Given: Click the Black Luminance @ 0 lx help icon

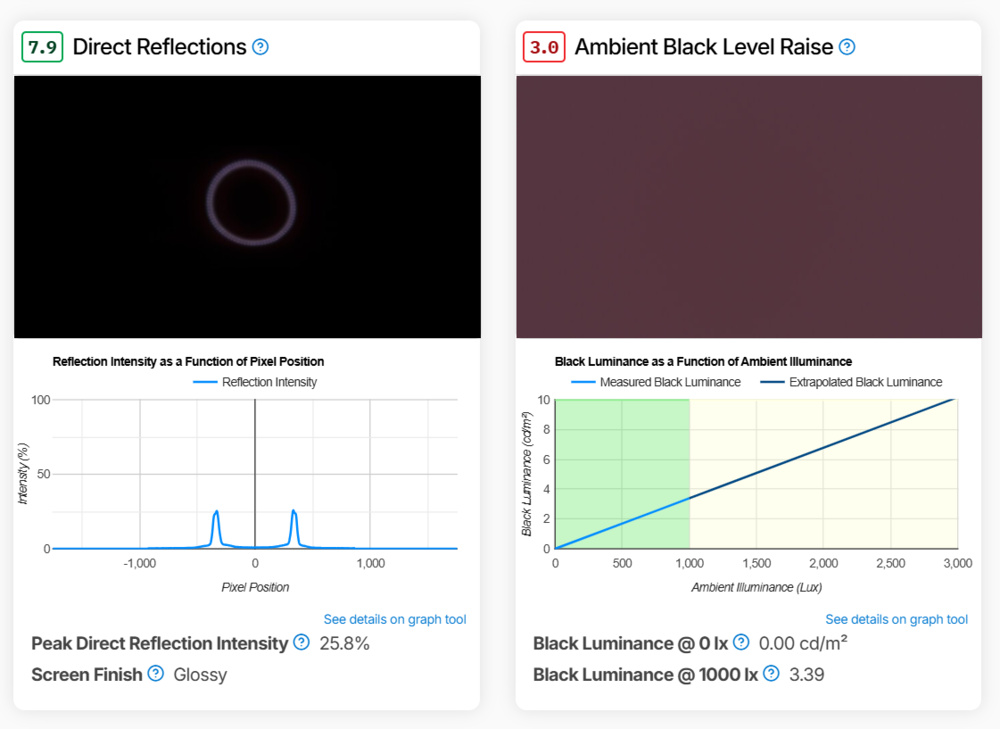Looking at the screenshot, I should 741,642.
